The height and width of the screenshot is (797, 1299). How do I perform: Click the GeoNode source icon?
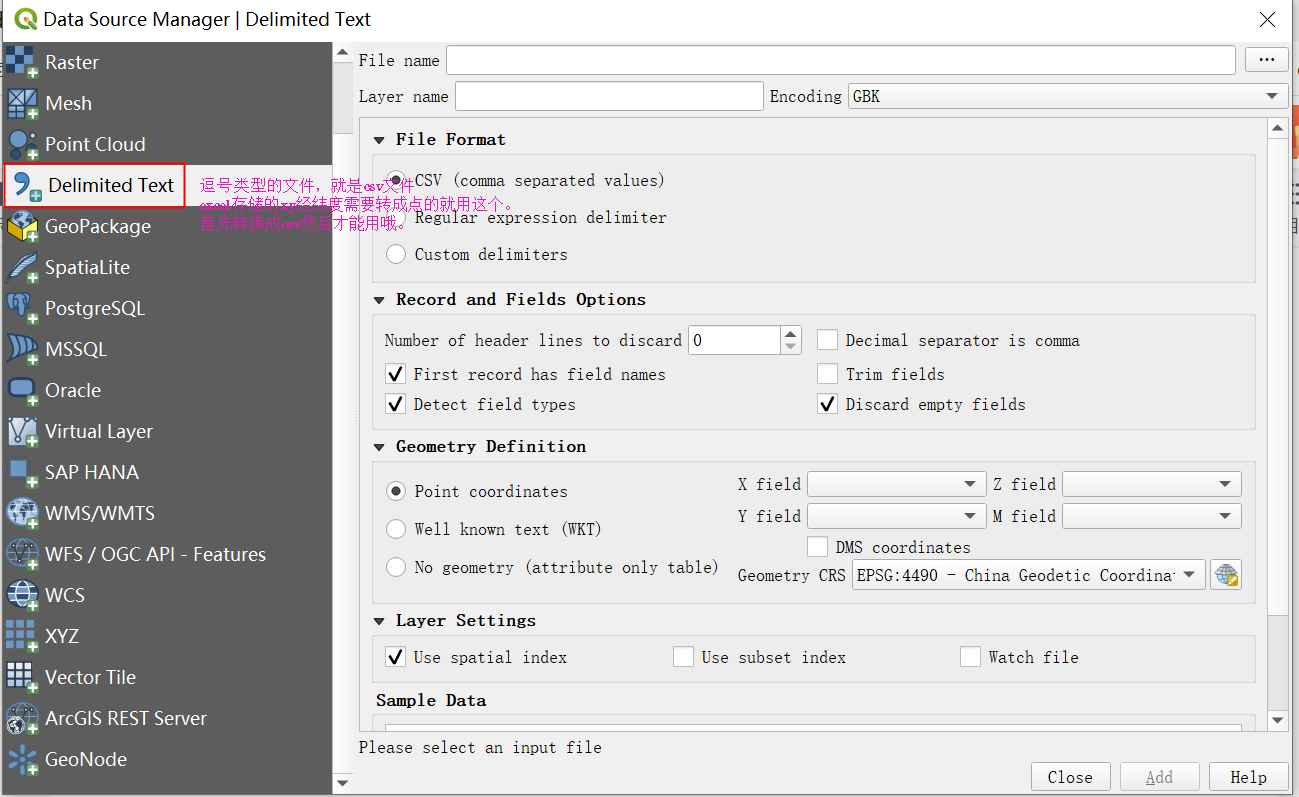(x=22, y=759)
